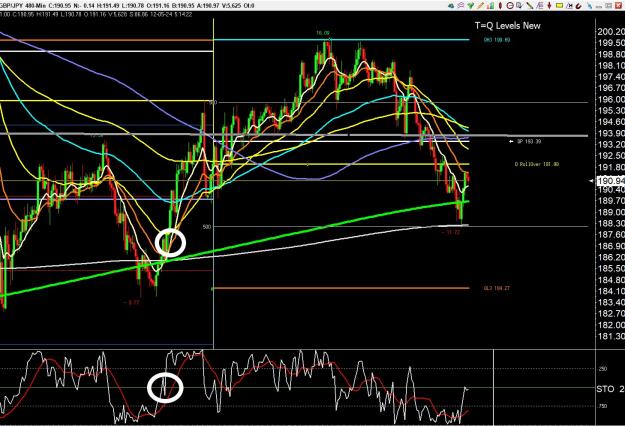Click the 'GR3 199.69' level label
The width and height of the screenshot is (625, 426).
pos(497,40)
